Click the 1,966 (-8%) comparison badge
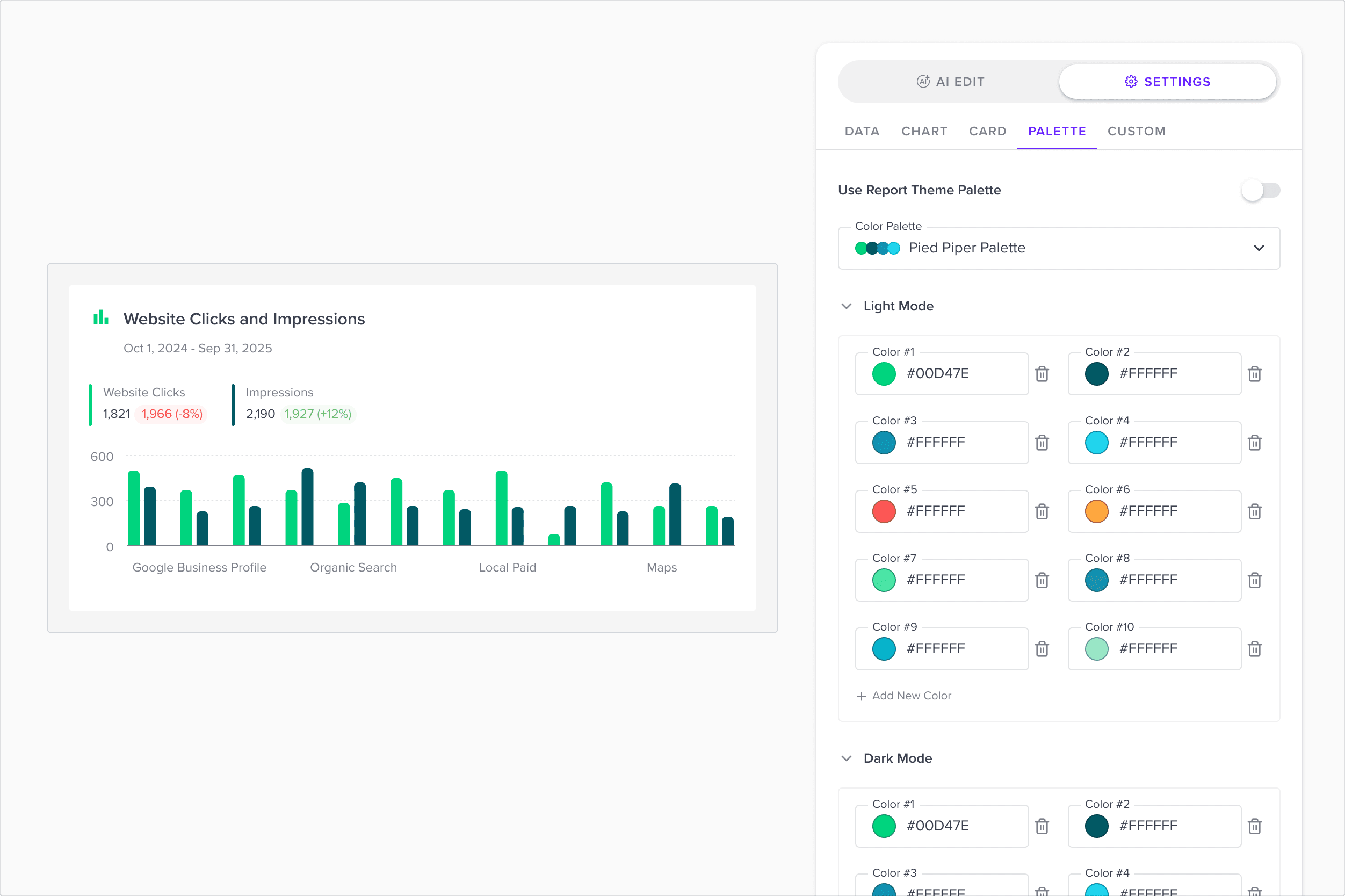Image resolution: width=1345 pixels, height=896 pixels. tap(171, 414)
